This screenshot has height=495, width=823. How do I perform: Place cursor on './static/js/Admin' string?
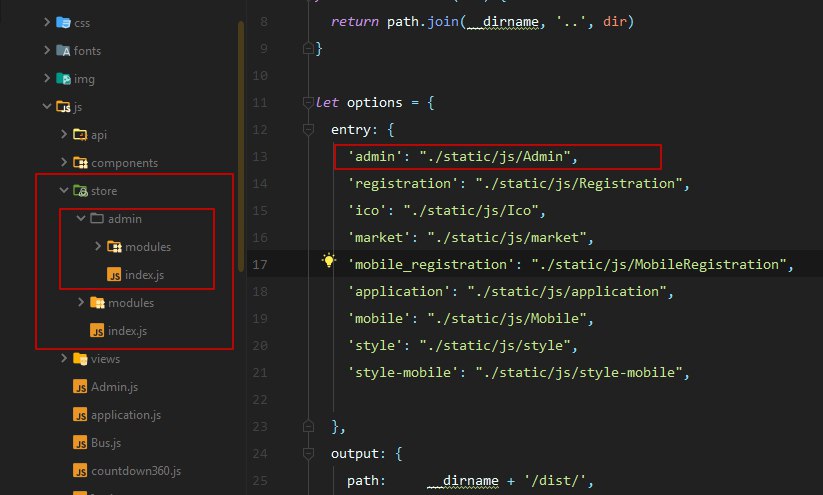[x=494, y=156]
